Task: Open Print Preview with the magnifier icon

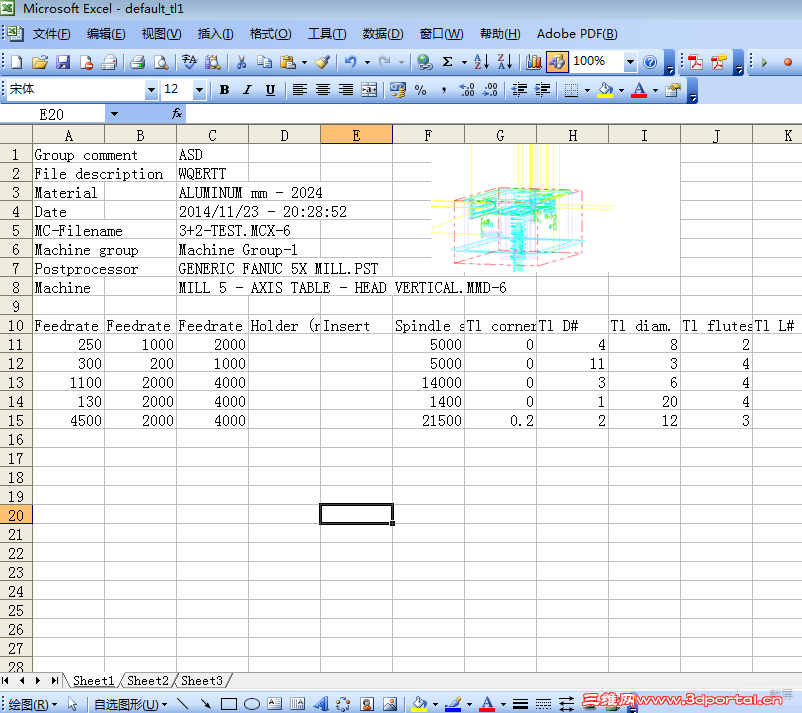Action: (161, 62)
